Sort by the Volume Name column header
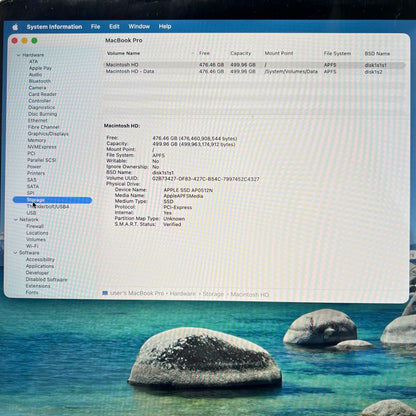Image resolution: width=416 pixels, height=416 pixels. pos(123,53)
